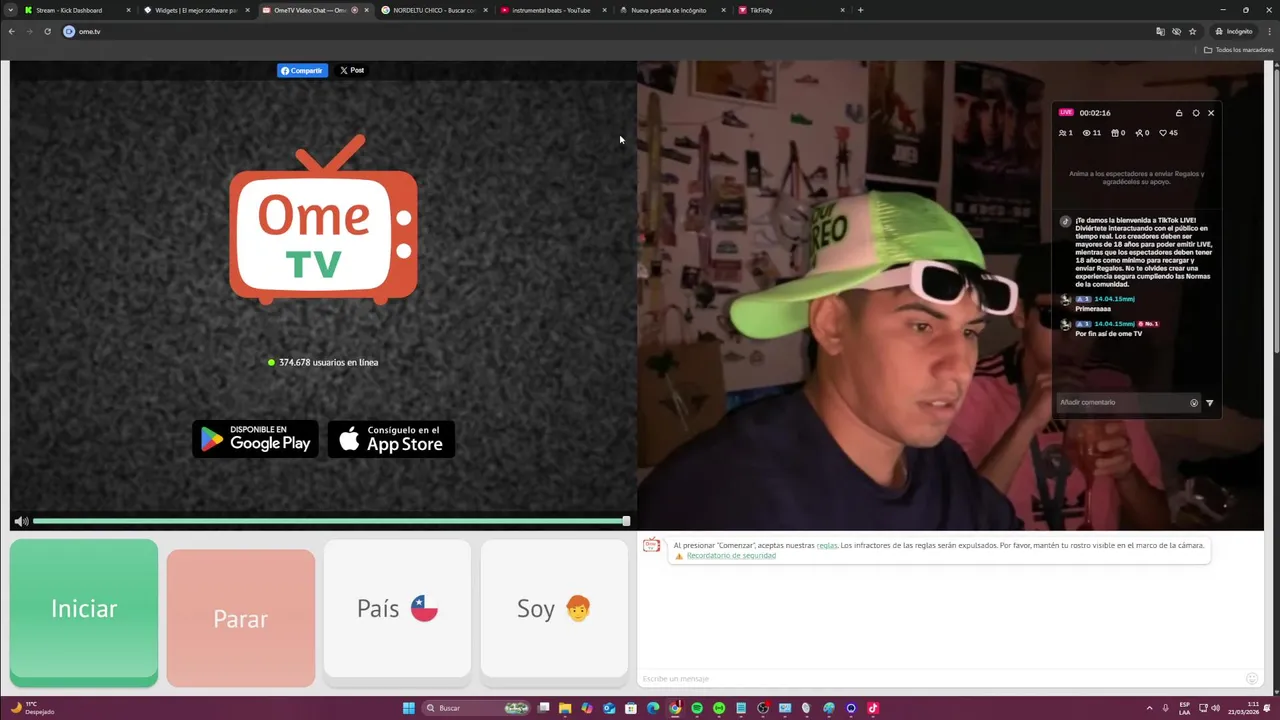Open the weather widget showing 11°C
1280x720 pixels.
(33, 708)
